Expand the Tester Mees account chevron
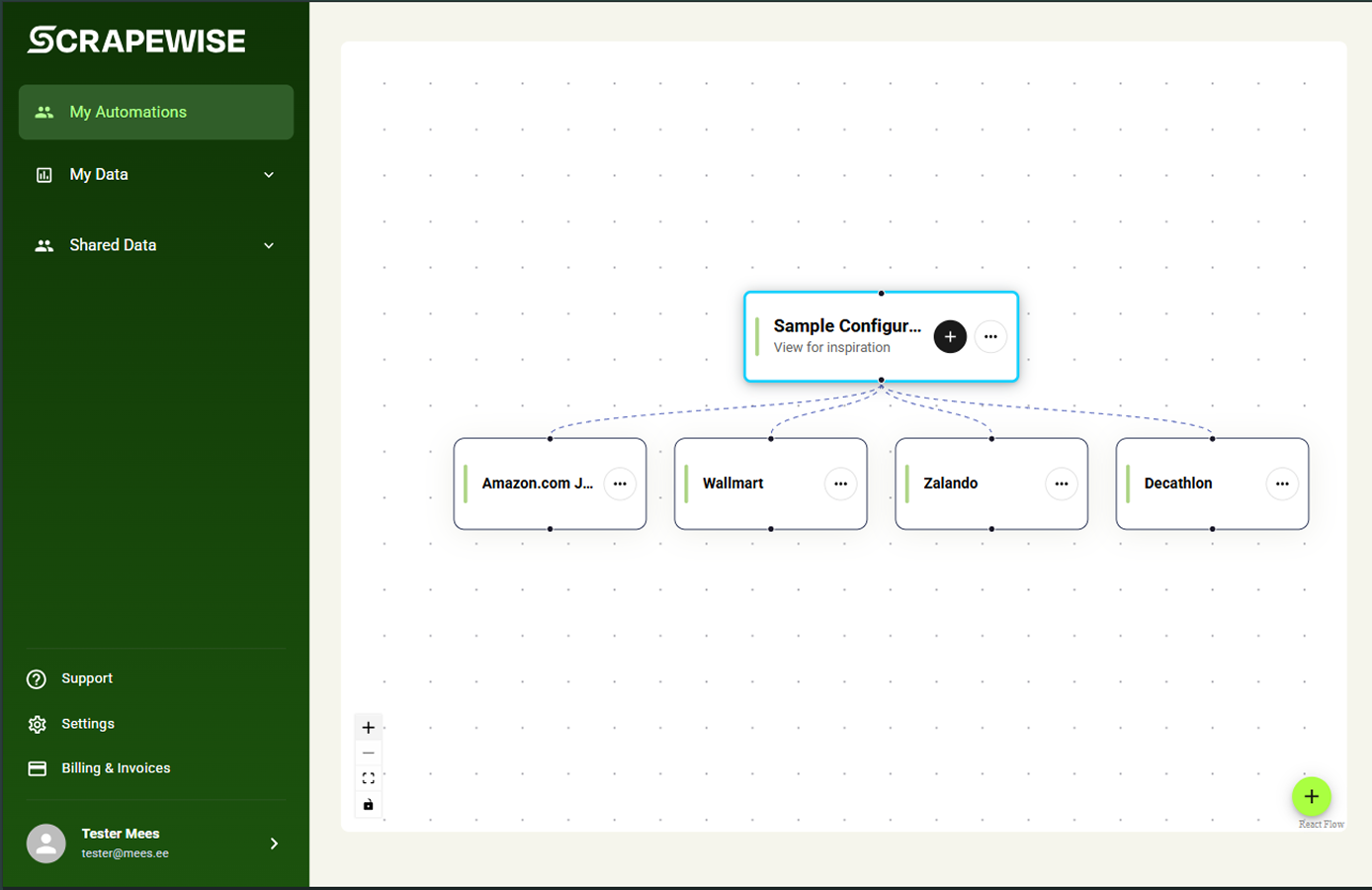The width and height of the screenshot is (1372, 890). point(274,844)
